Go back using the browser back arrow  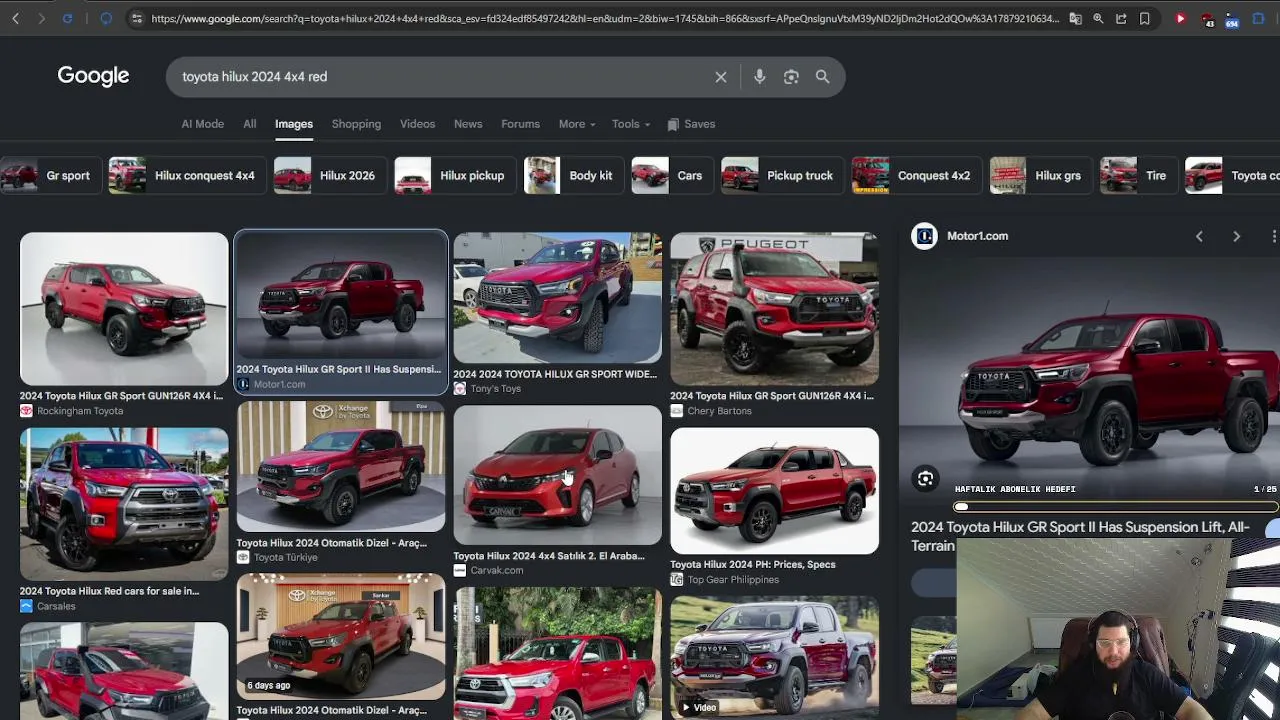pos(16,18)
